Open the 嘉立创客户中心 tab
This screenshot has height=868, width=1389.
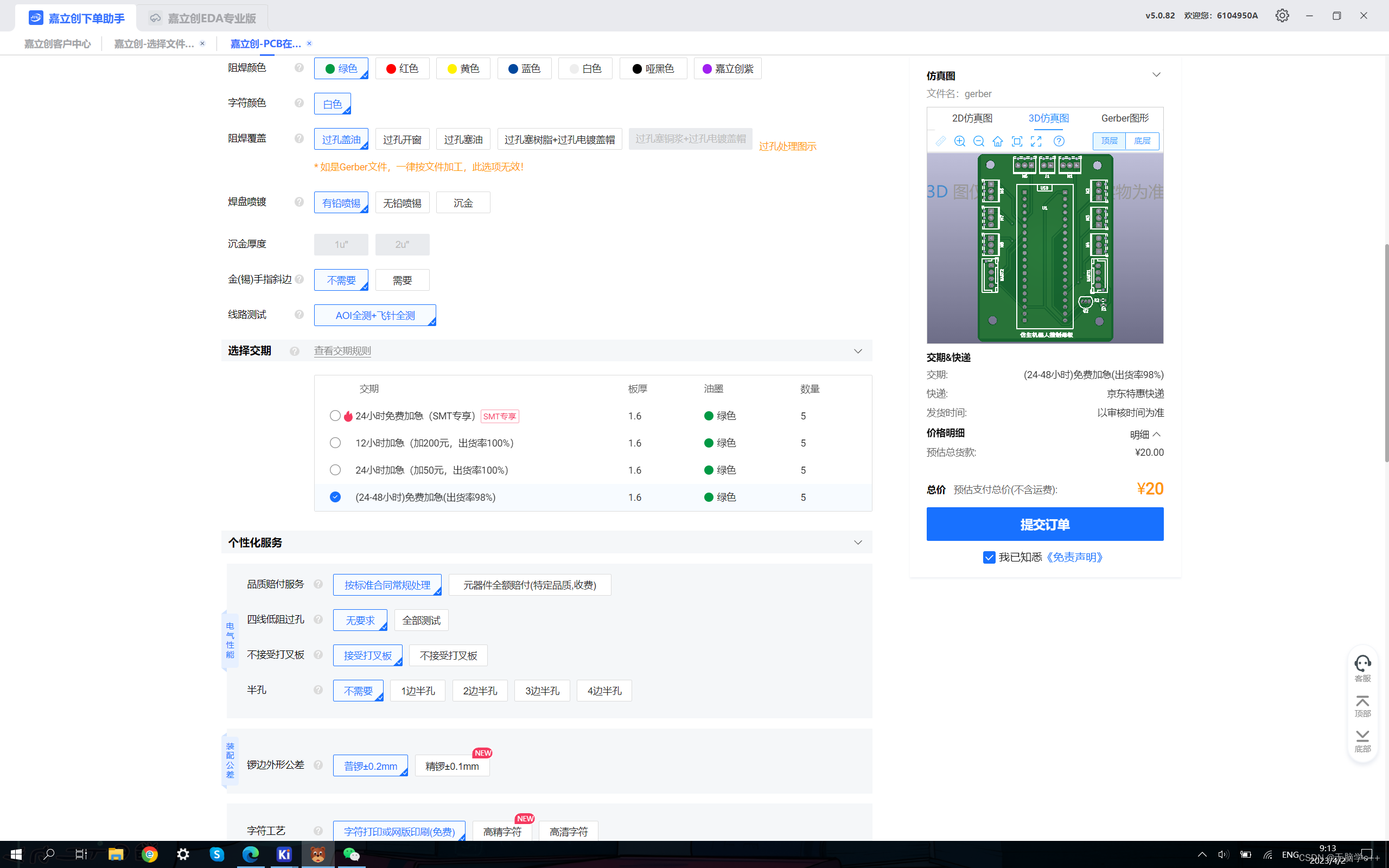(x=58, y=44)
